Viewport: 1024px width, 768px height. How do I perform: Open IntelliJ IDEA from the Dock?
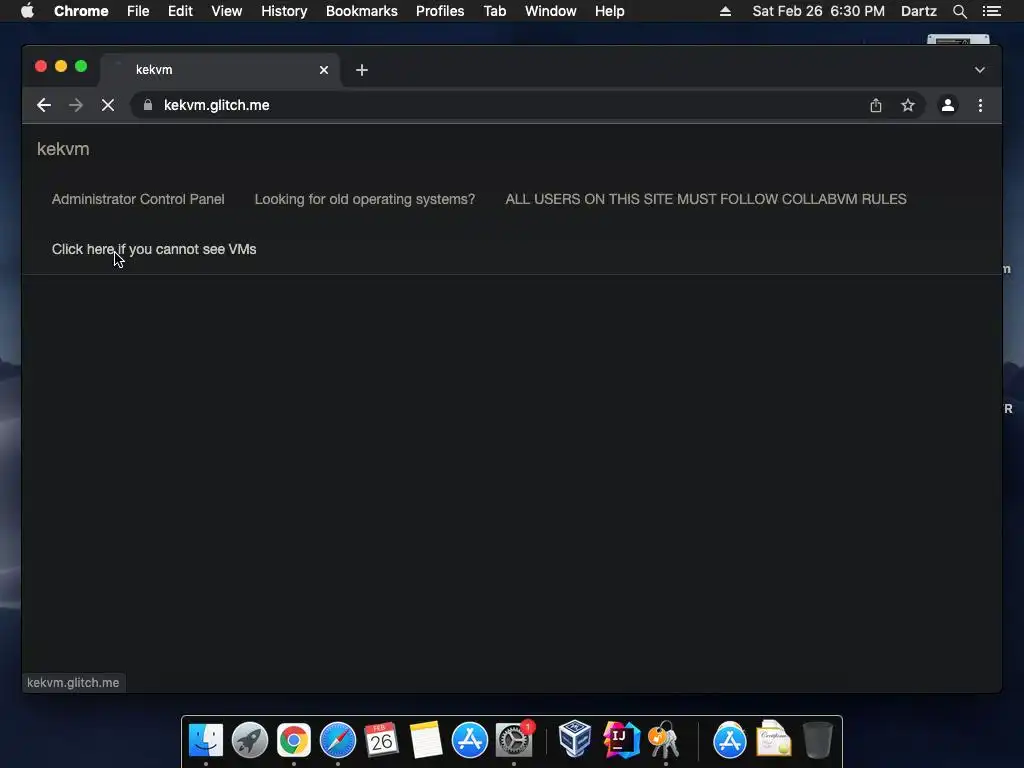620,740
